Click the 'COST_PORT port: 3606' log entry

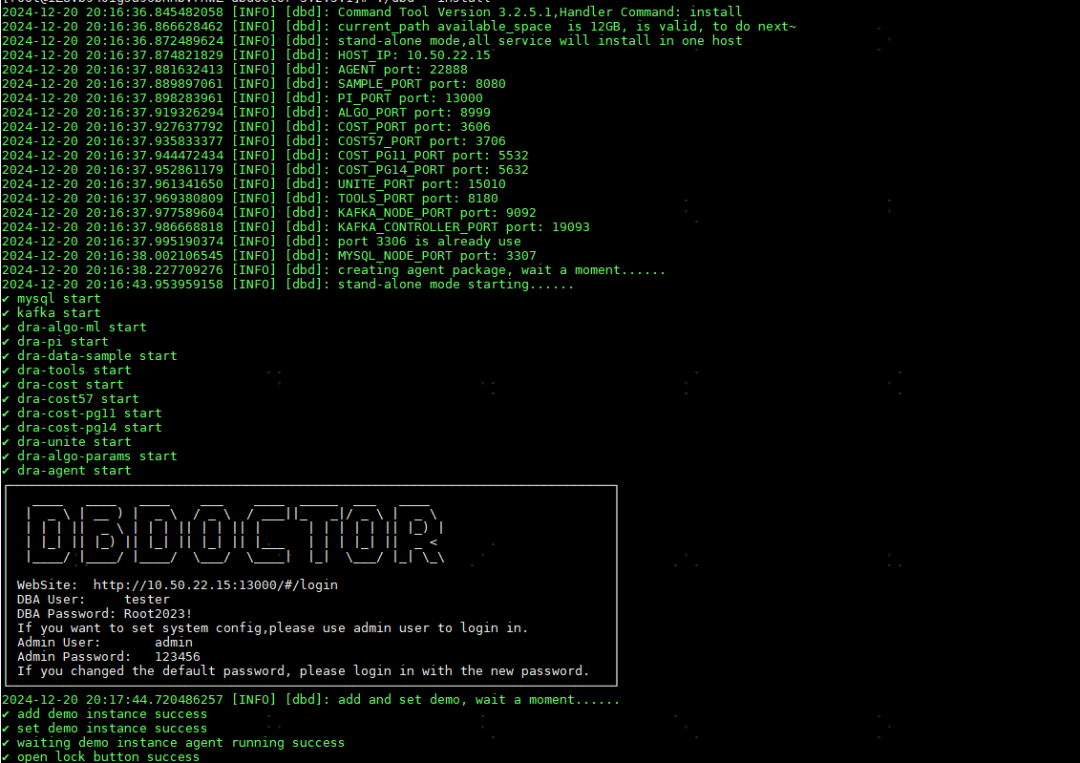point(246,127)
